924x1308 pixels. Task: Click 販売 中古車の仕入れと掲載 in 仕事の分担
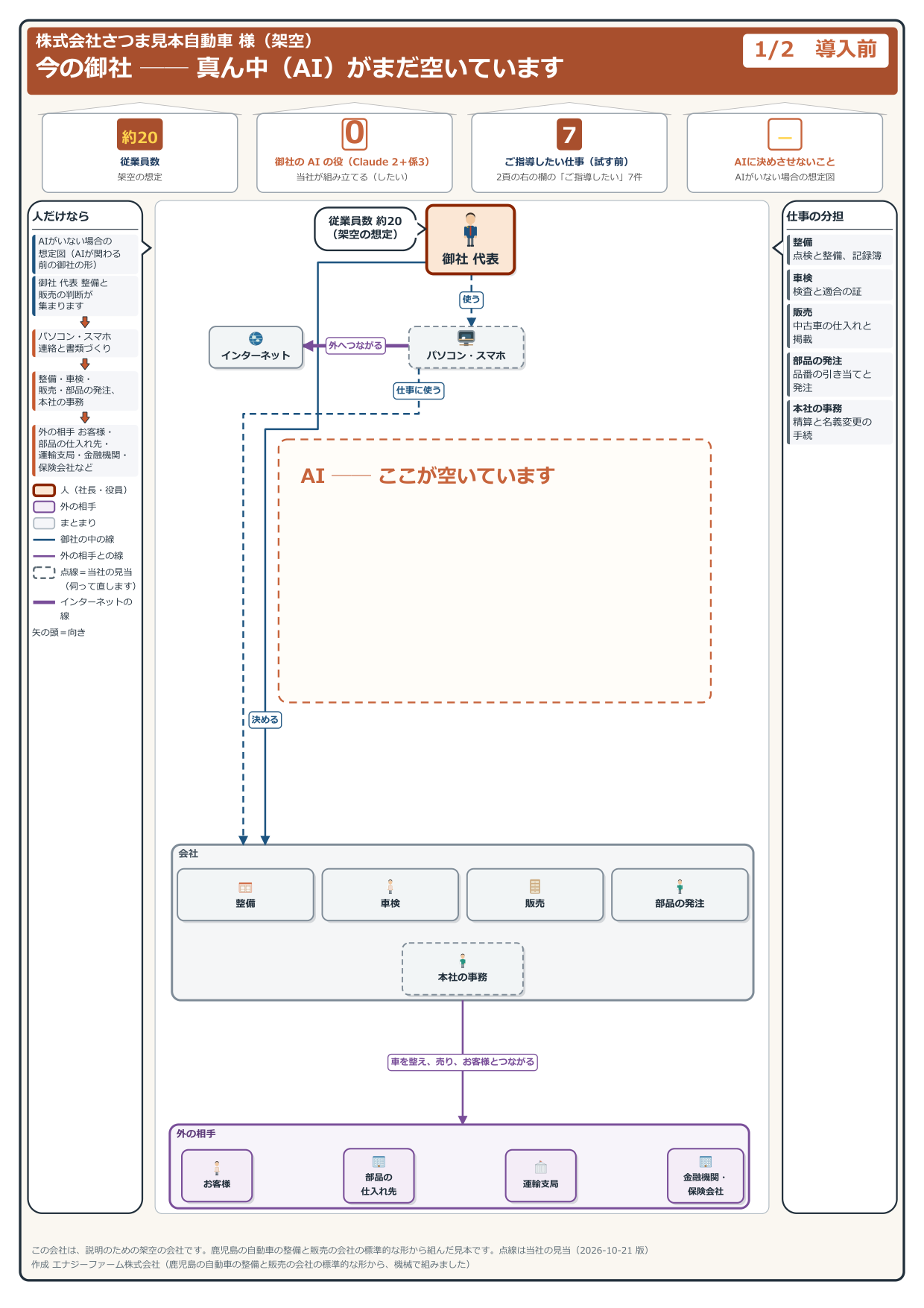(x=840, y=326)
